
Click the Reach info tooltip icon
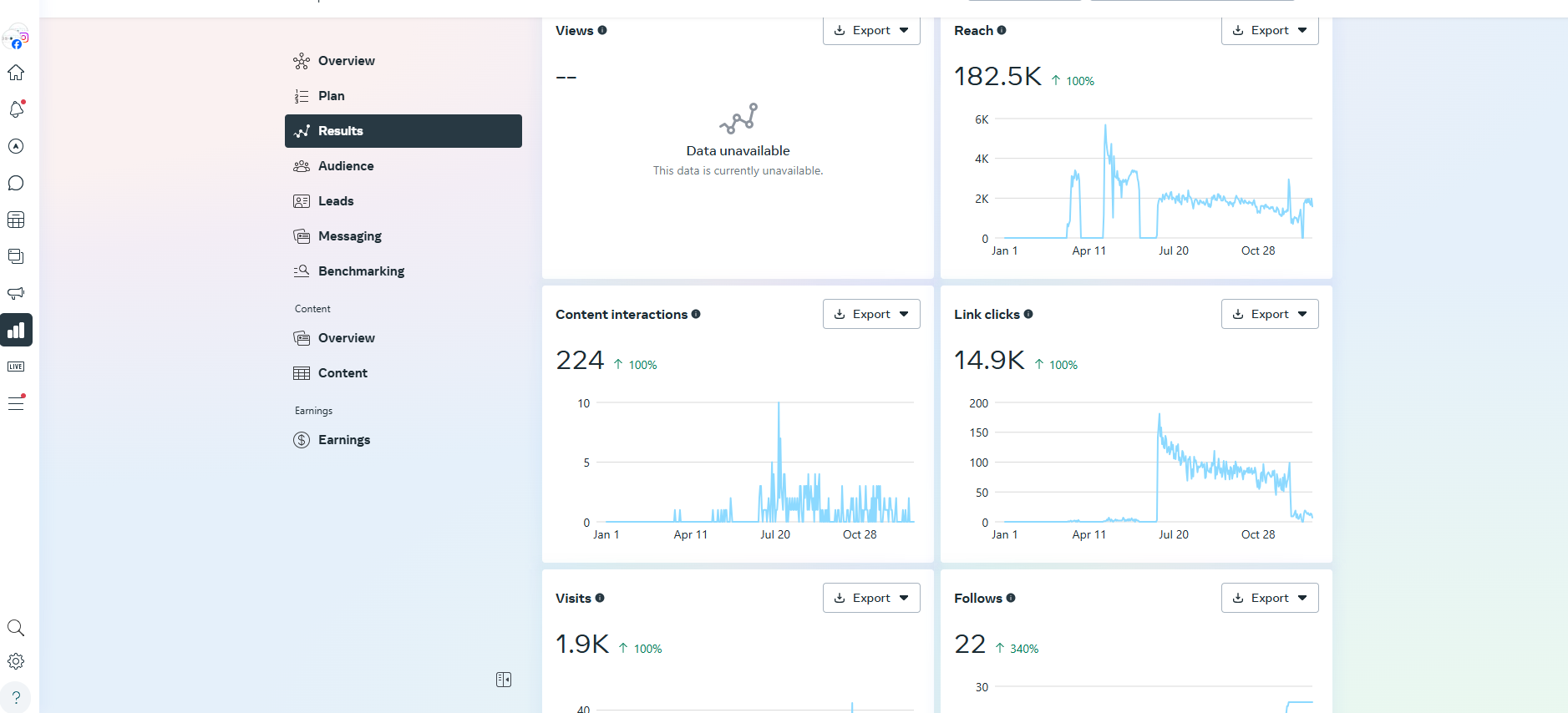click(x=1002, y=30)
